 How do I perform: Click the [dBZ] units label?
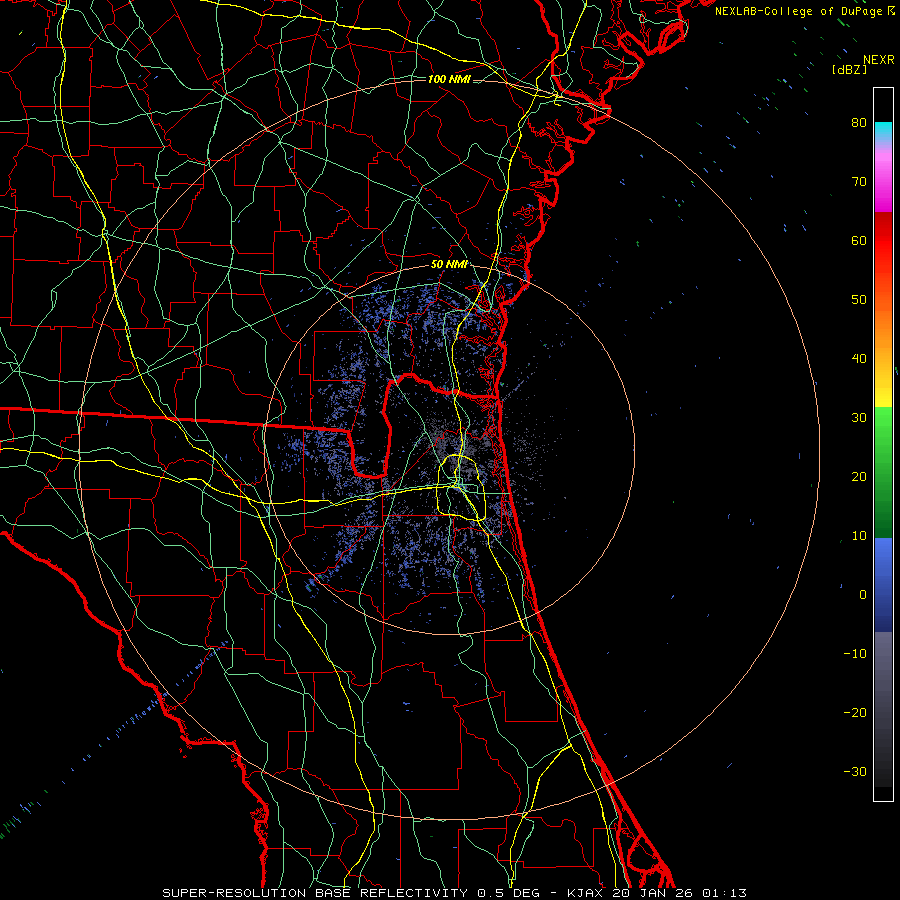coord(849,69)
